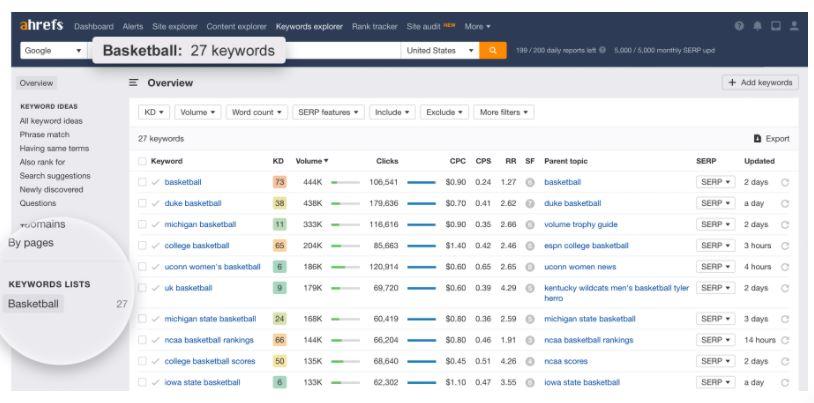The width and height of the screenshot is (814, 403).
Task: Refresh the michigan state basketball row icon
Action: [x=785, y=319]
